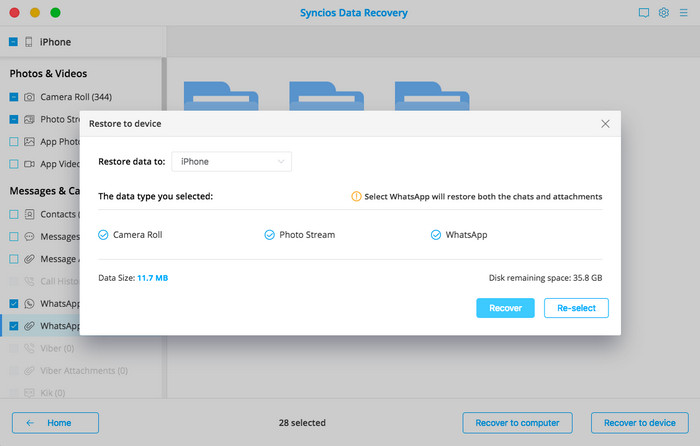The height and width of the screenshot is (446, 700).
Task: Open the settings gear icon
Action: tap(663, 13)
